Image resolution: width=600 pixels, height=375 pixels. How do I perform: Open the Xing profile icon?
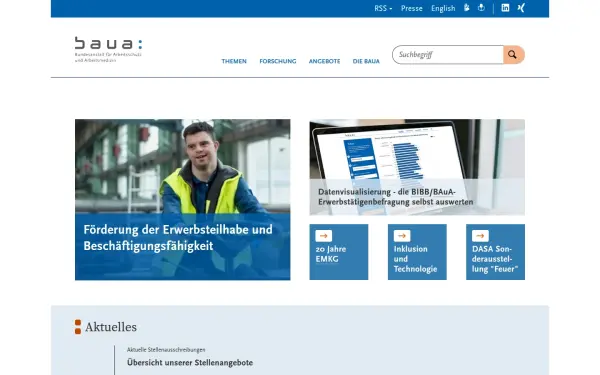click(521, 8)
